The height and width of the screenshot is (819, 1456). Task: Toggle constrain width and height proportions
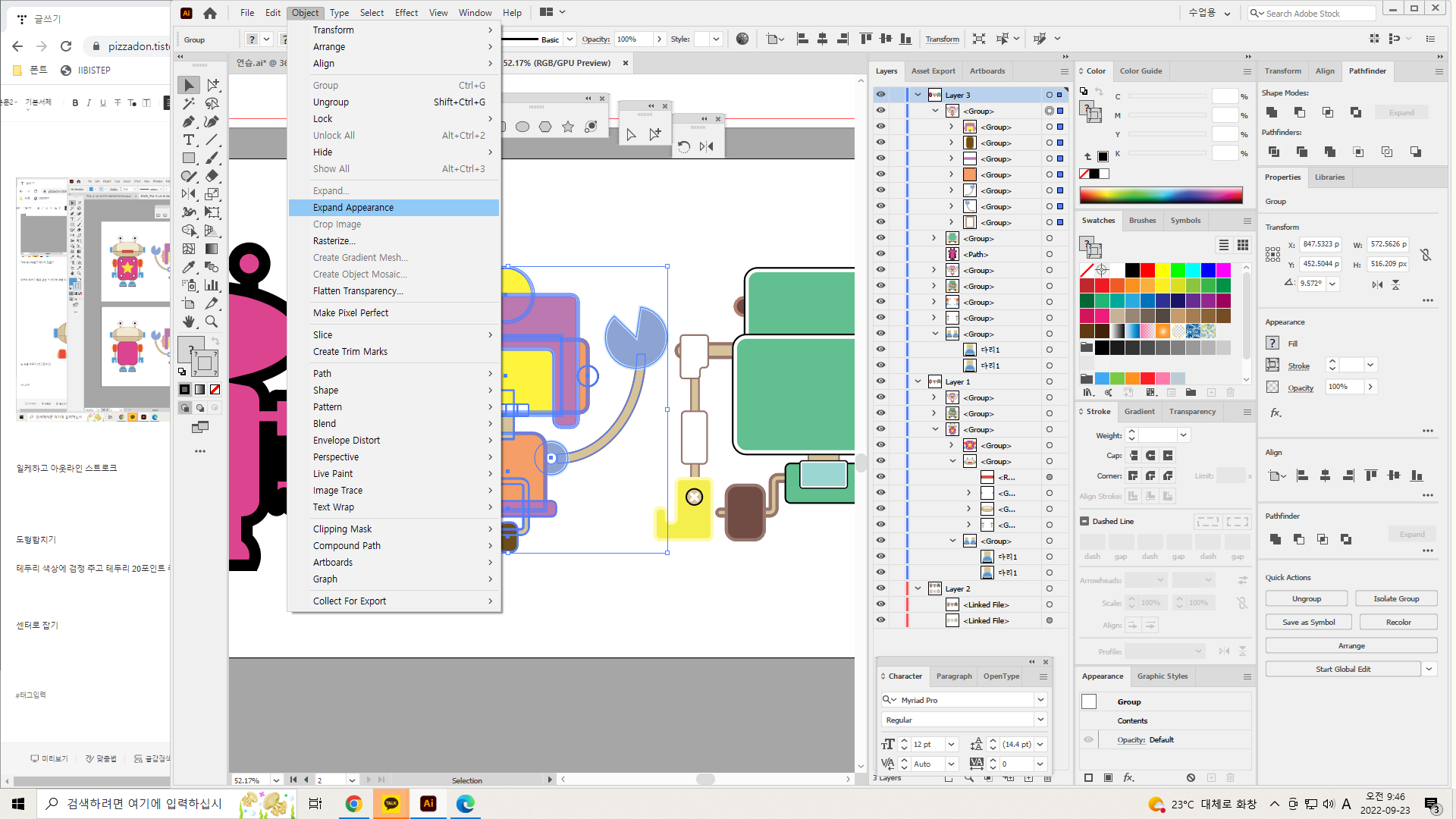(1426, 255)
